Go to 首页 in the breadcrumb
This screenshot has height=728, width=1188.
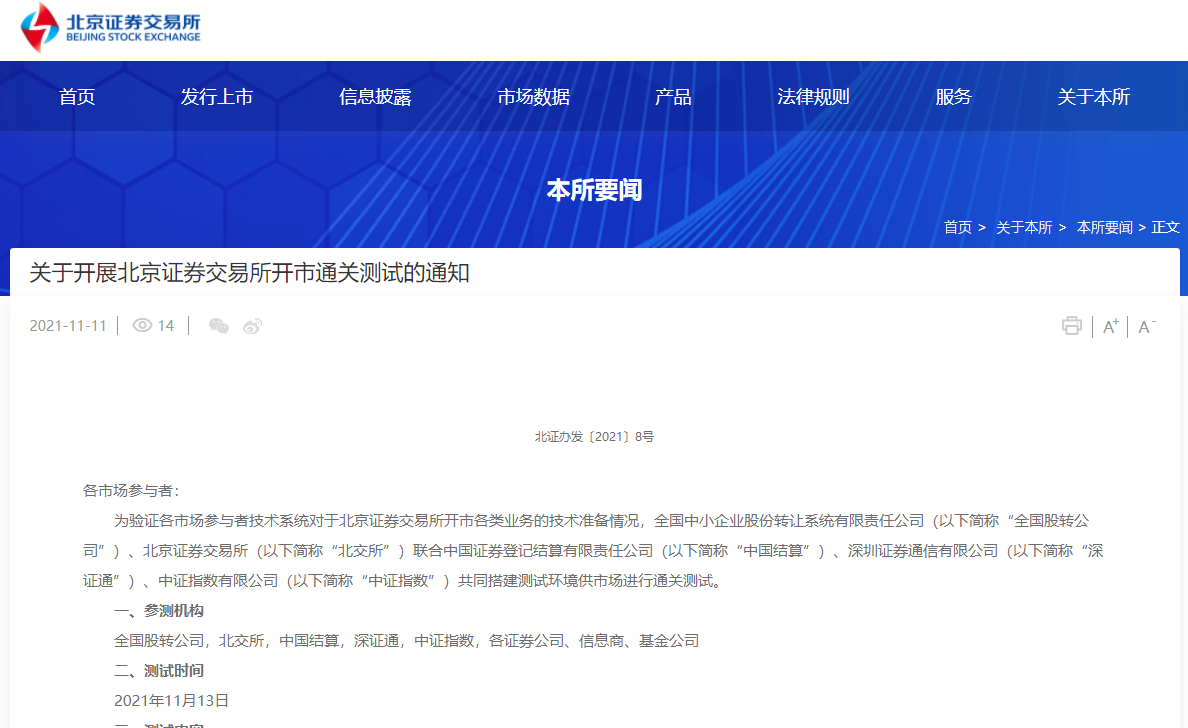coord(958,227)
